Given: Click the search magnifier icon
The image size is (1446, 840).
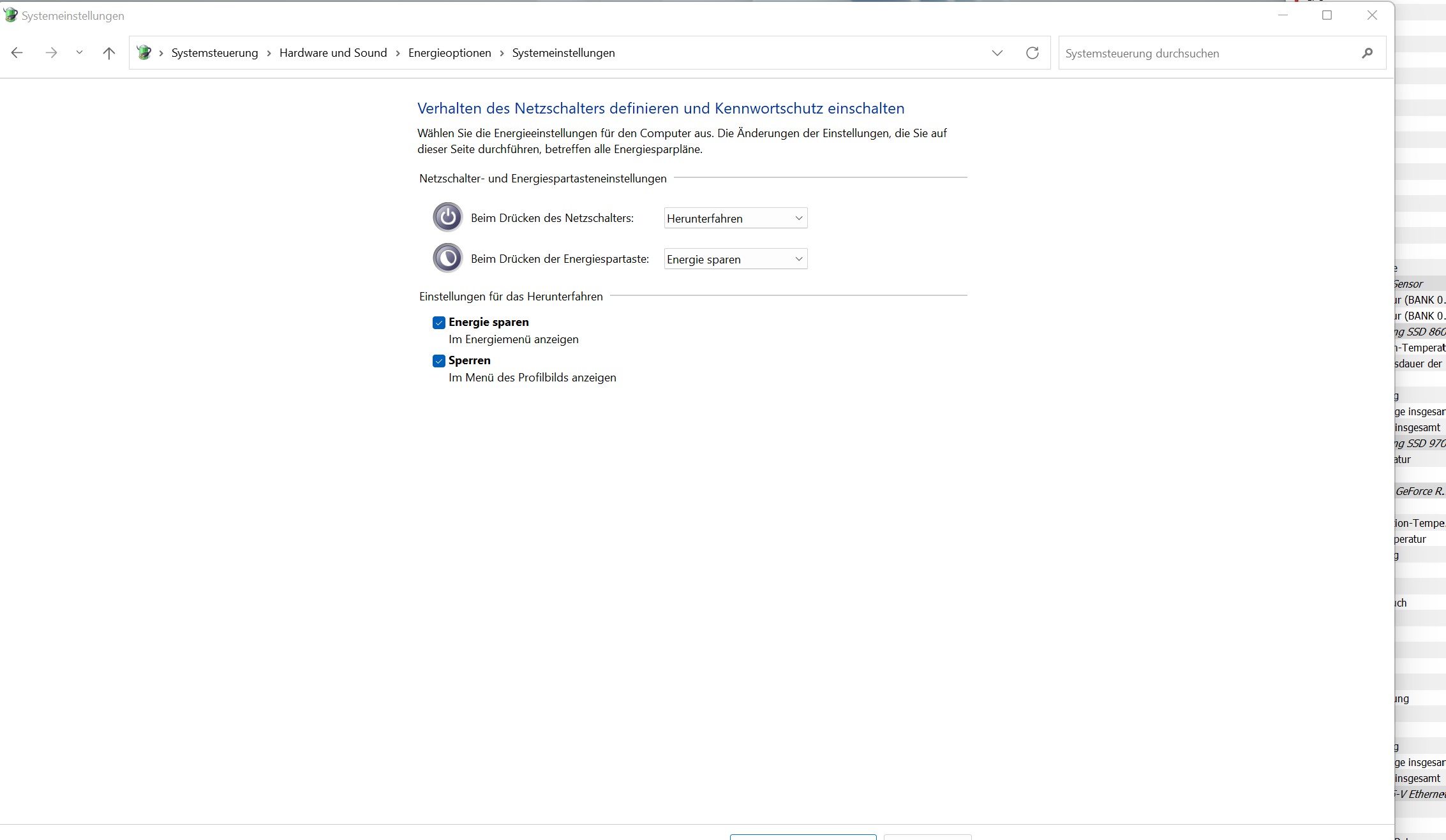Looking at the screenshot, I should click(x=1367, y=53).
